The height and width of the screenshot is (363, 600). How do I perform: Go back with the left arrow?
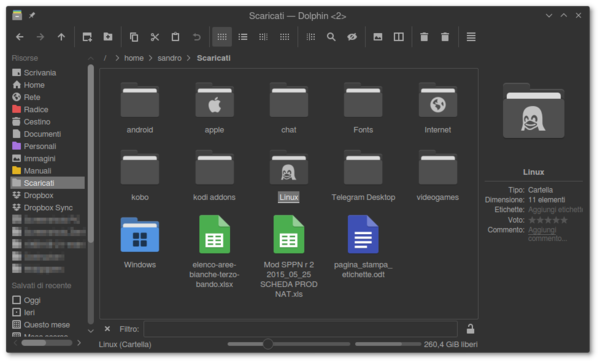(20, 37)
